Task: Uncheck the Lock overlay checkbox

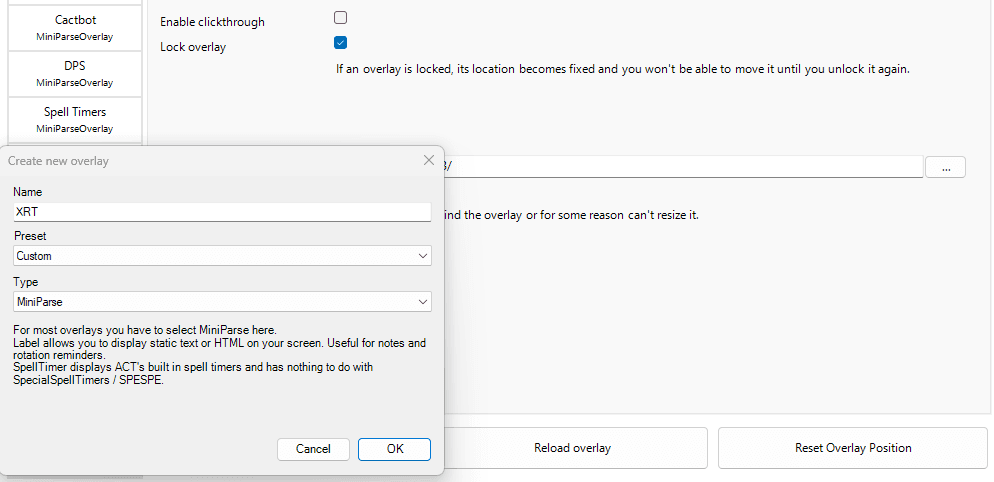Action: click(x=340, y=43)
